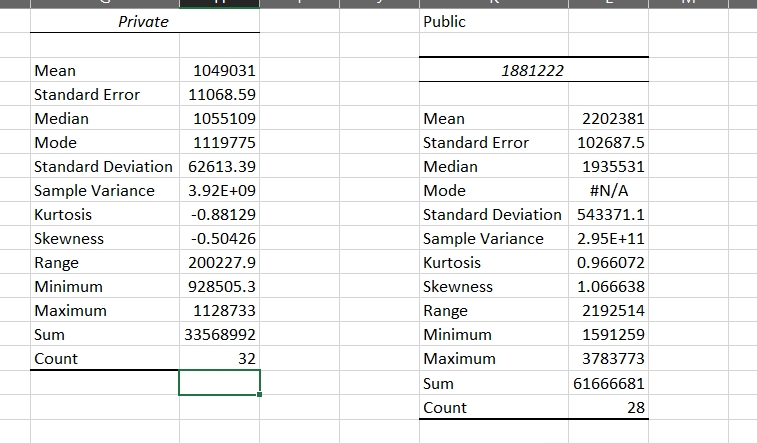Click the value 62613.39
The image size is (757, 443).
pos(220,166)
